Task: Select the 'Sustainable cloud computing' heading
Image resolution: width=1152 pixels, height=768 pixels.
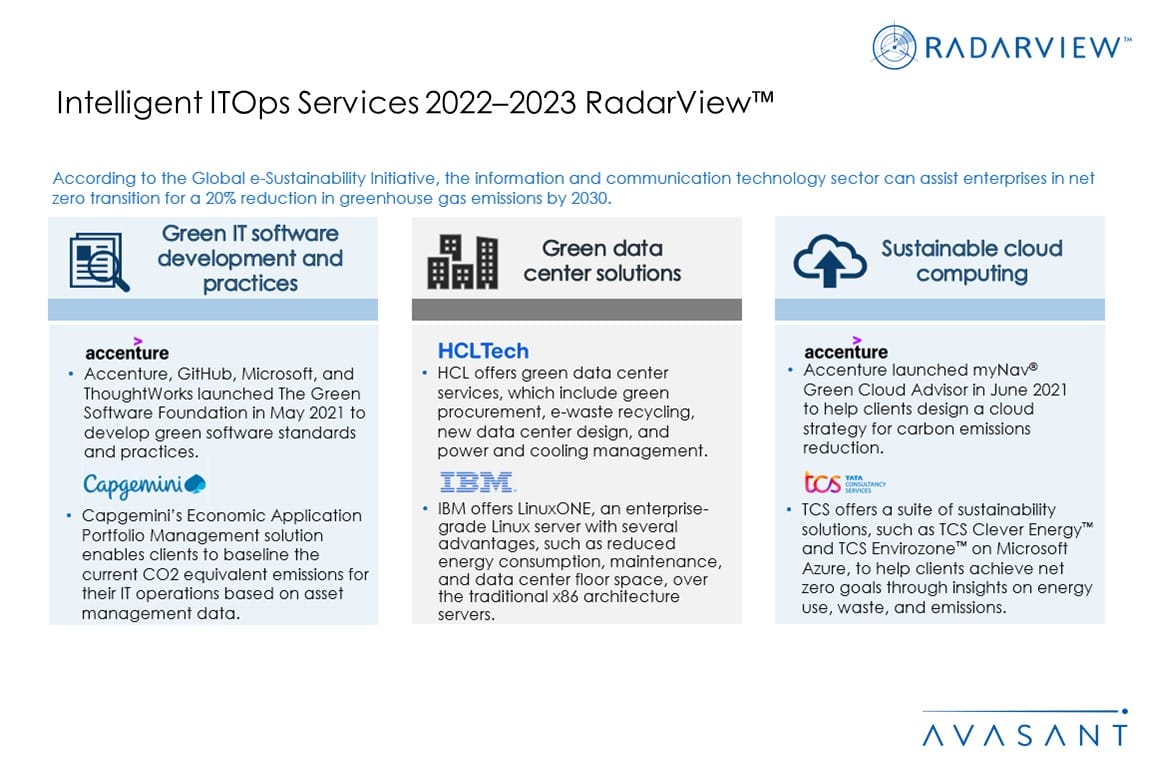Action: [x=971, y=261]
